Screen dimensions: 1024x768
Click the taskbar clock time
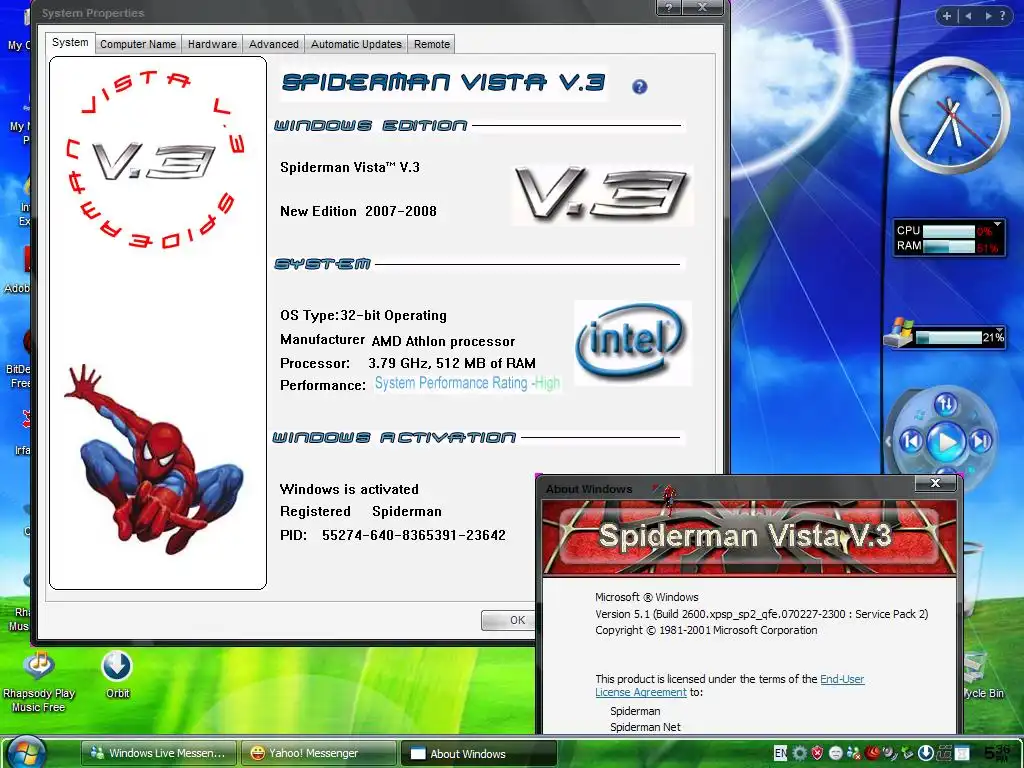click(x=997, y=753)
